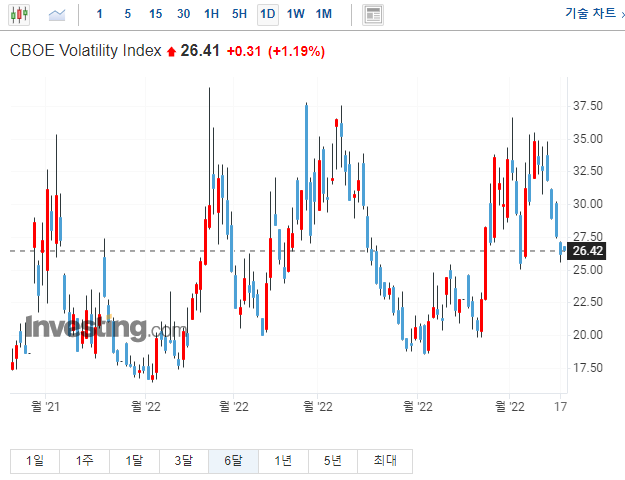
Task: Set interval to 1 minute
Action: coord(99,14)
